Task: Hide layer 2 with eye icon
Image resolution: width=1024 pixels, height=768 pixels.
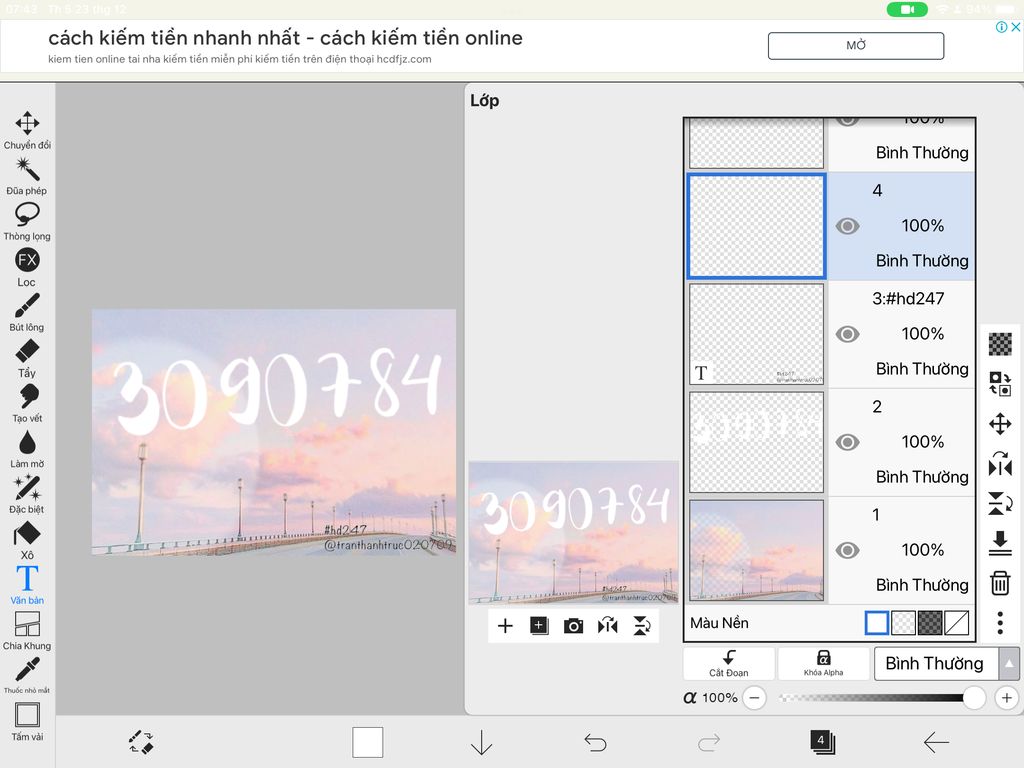Action: (848, 442)
